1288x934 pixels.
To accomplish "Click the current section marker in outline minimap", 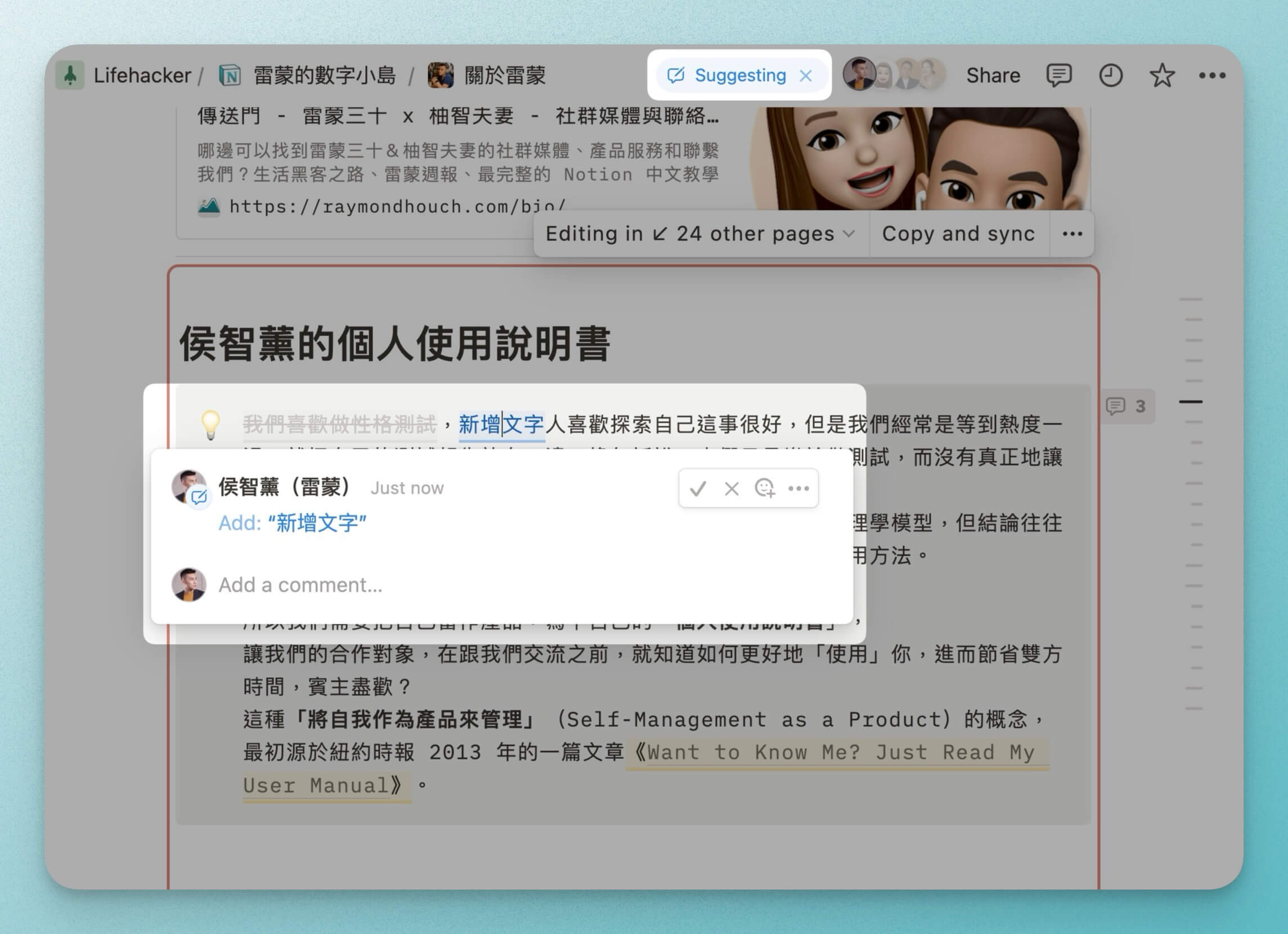I will coord(1190,401).
